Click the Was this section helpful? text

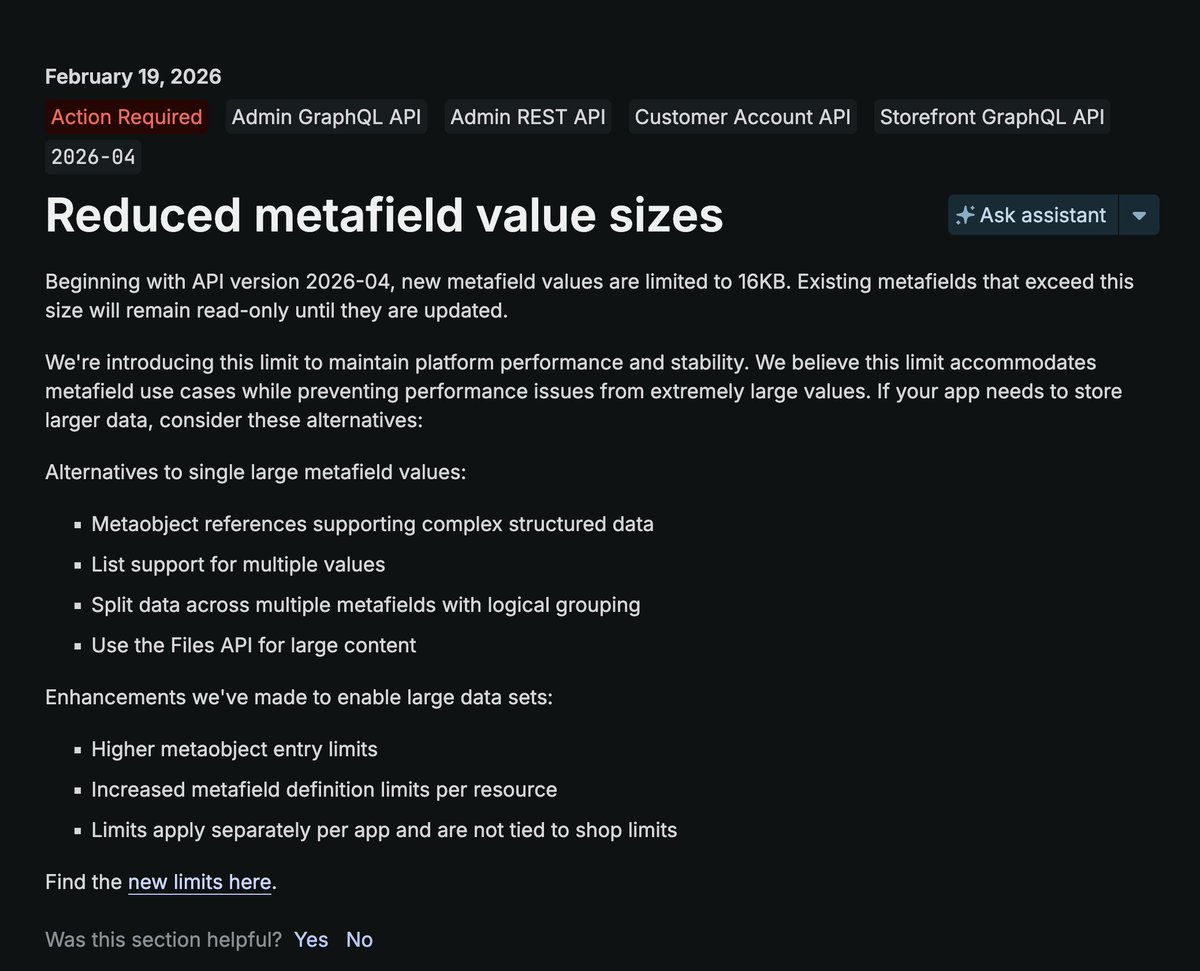[164, 940]
